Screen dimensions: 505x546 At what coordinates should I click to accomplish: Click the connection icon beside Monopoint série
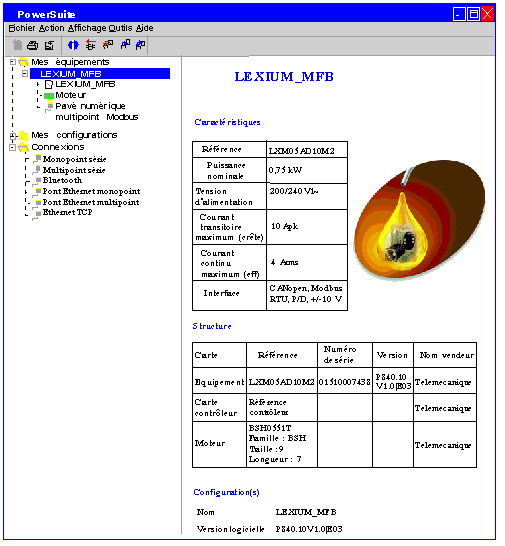(x=37, y=159)
